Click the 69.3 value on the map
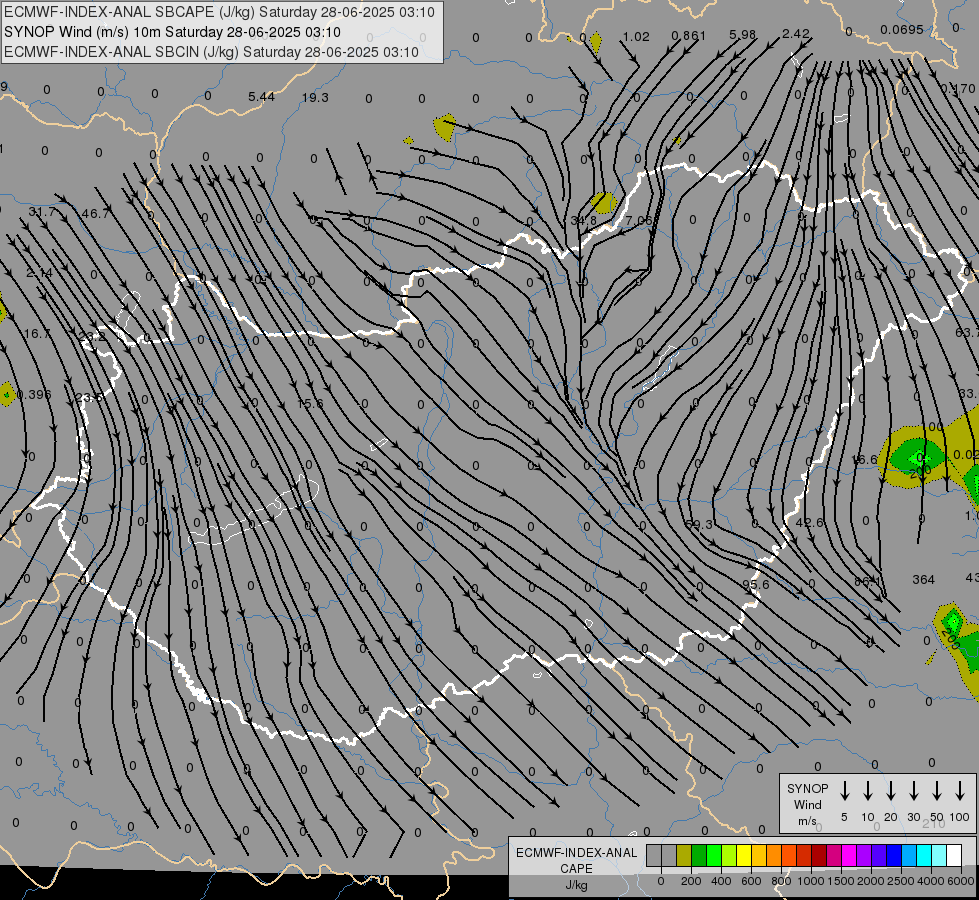979x900 pixels. click(699, 524)
